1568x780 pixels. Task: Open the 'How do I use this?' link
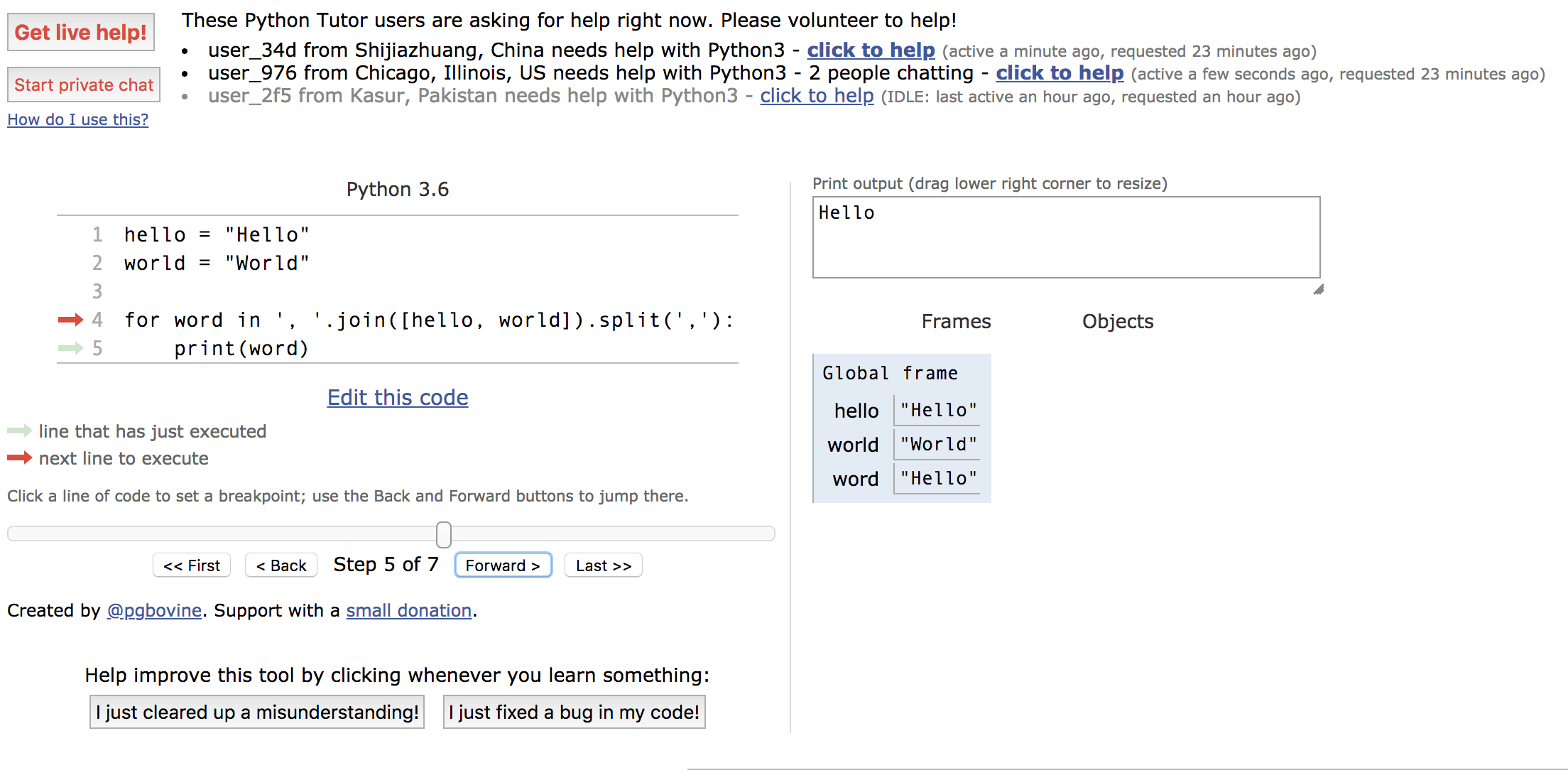click(x=77, y=120)
